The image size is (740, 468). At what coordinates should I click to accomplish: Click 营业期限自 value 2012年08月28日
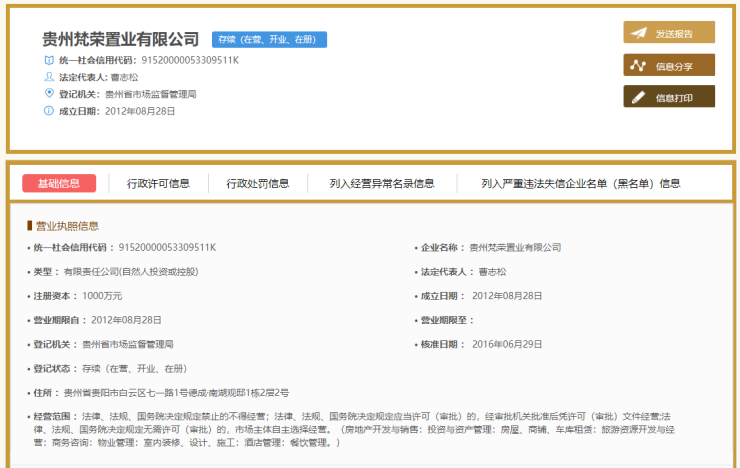pyautogui.click(x=126, y=320)
